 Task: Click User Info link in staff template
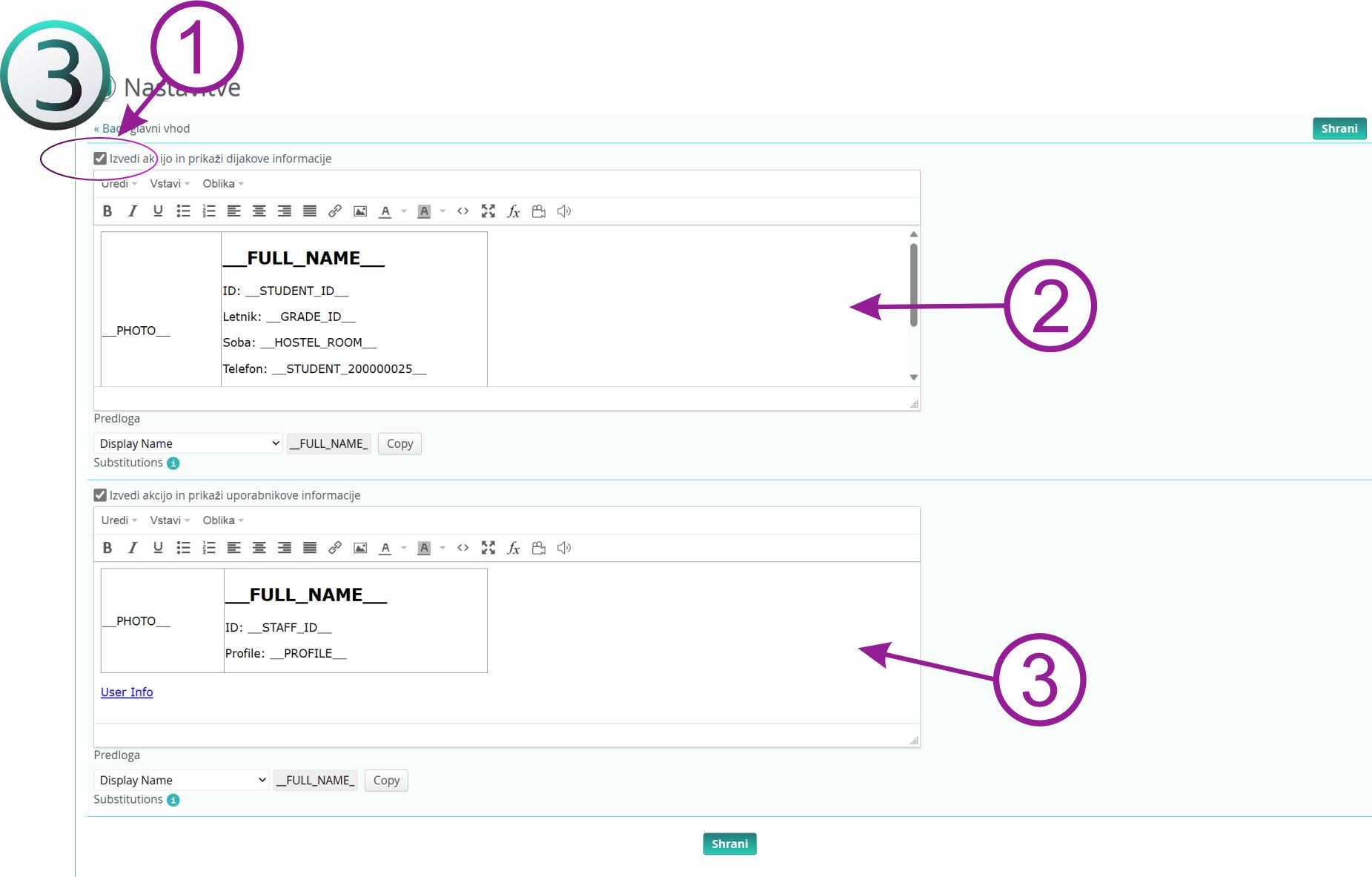(x=127, y=692)
